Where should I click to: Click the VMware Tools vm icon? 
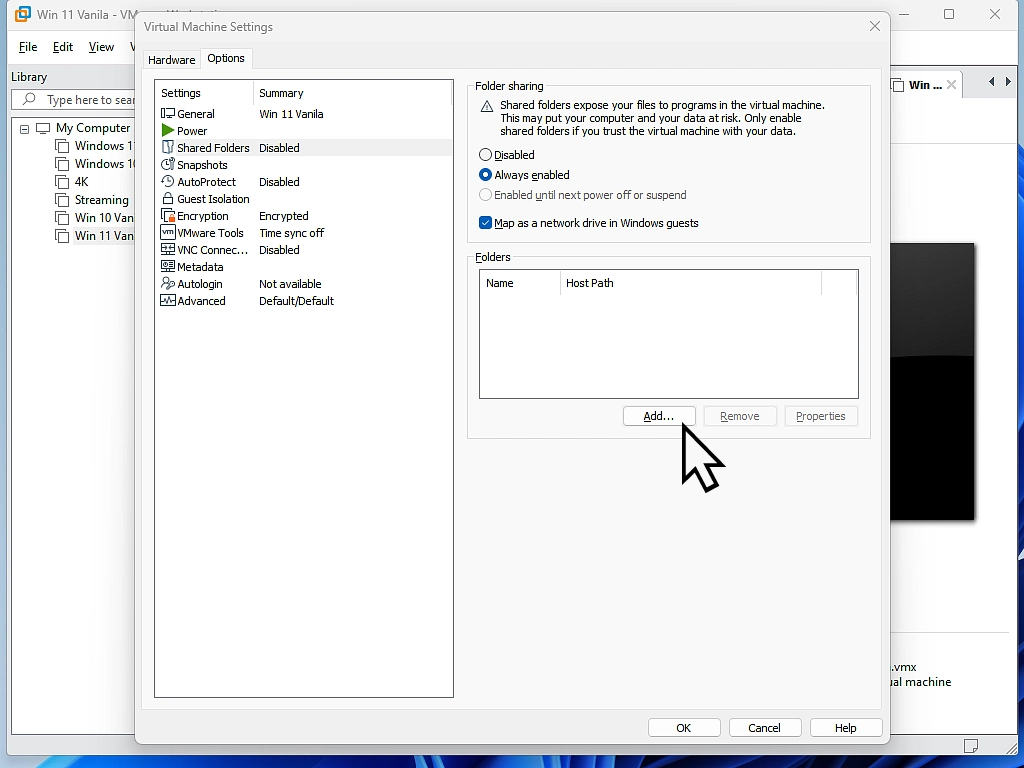(168, 232)
